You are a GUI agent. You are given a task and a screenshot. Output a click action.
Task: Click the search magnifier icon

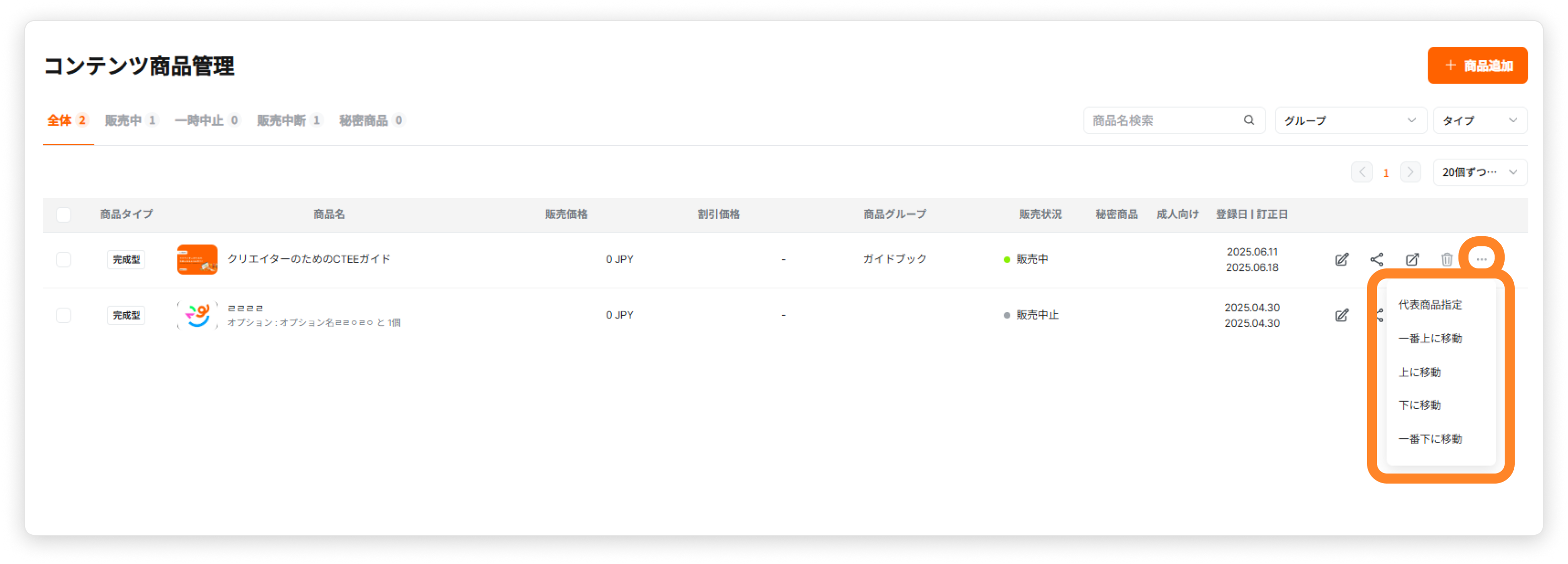click(1248, 120)
